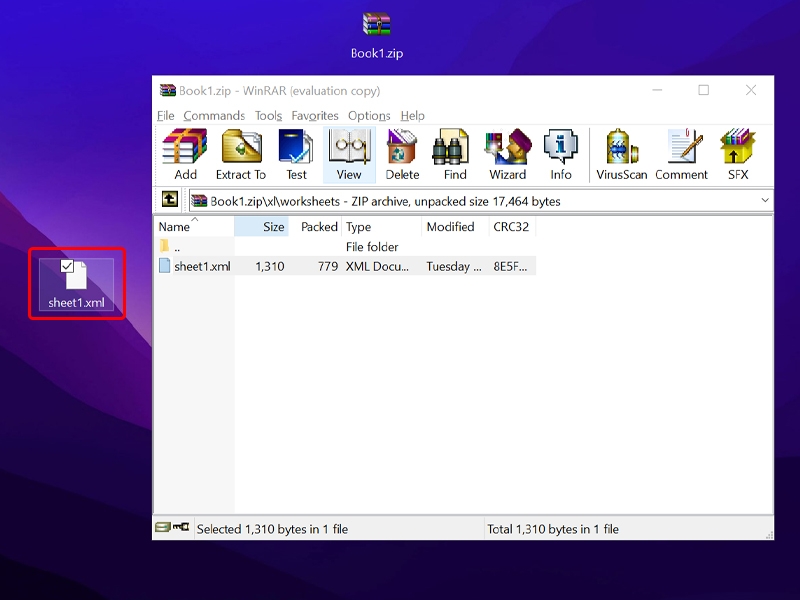The height and width of the screenshot is (600, 800).
Task: Select sheet1.xml in the archive list
Action: click(201, 267)
